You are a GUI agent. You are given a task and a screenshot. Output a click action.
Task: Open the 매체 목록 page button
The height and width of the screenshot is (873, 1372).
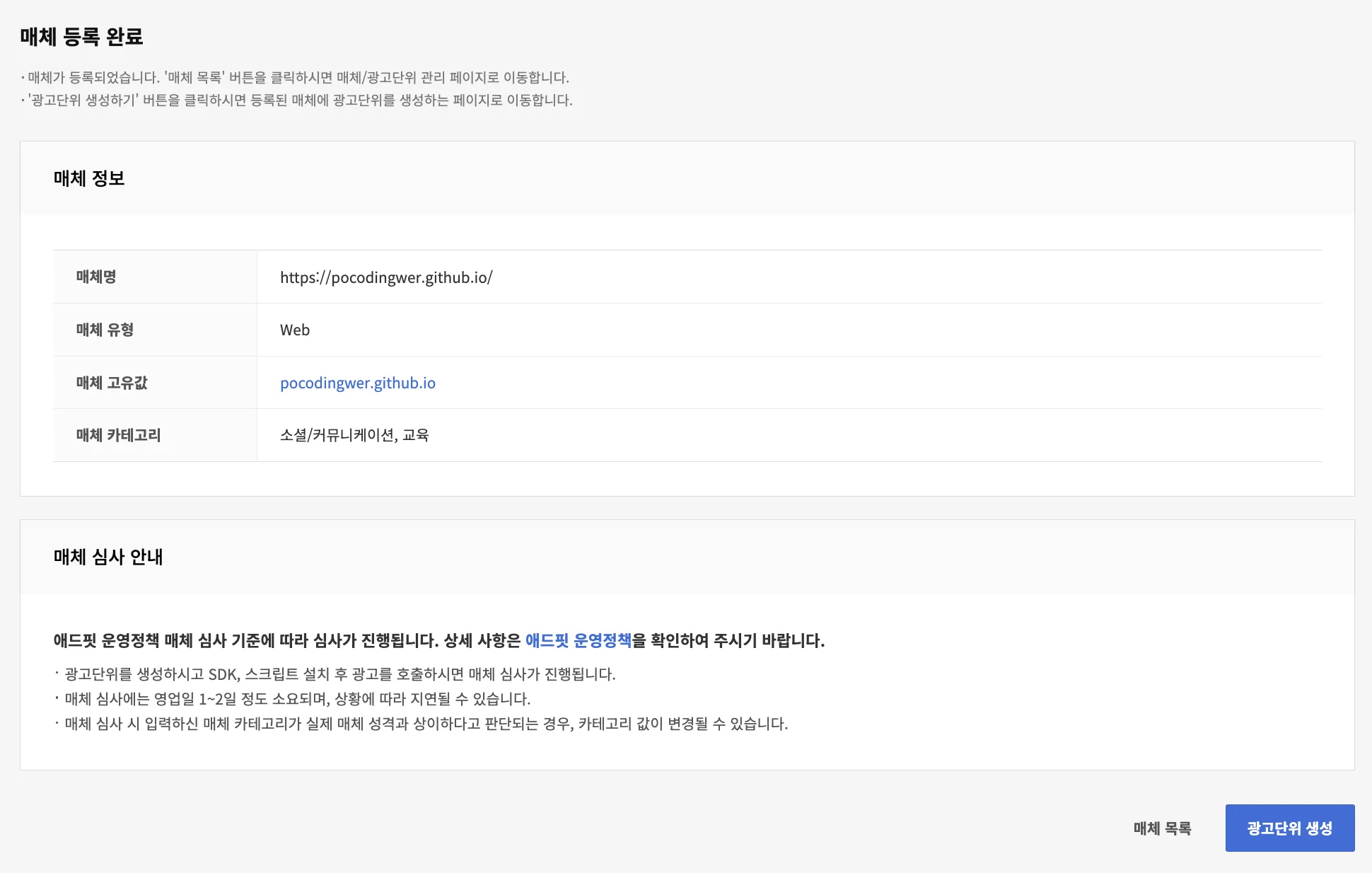pyautogui.click(x=1162, y=828)
